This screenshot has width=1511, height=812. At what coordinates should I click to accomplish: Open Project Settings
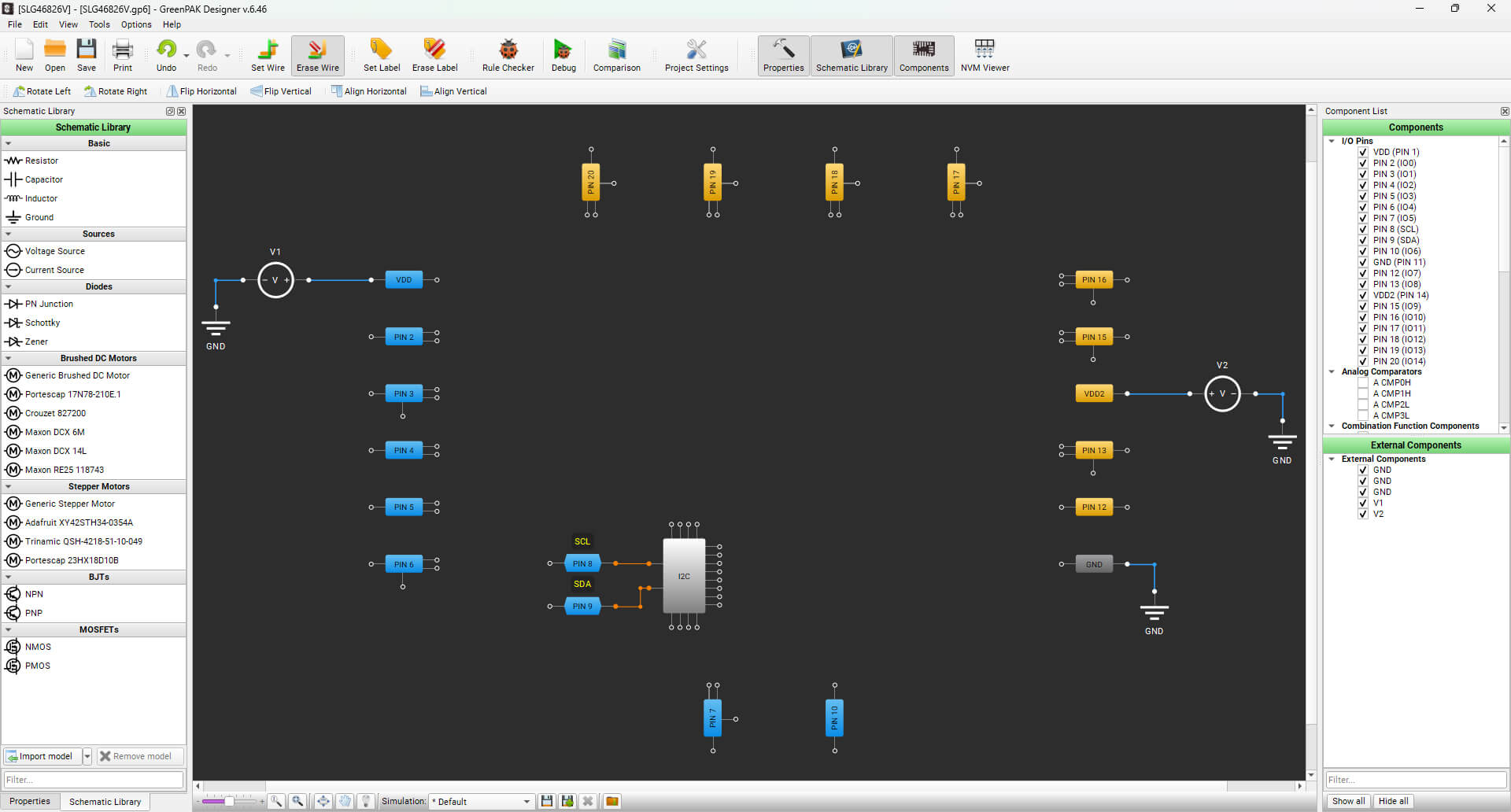(x=696, y=55)
